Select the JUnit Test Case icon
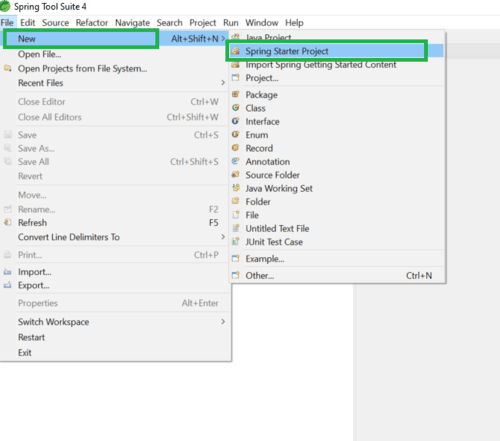Image resolution: width=500 pixels, height=441 pixels. point(236,241)
